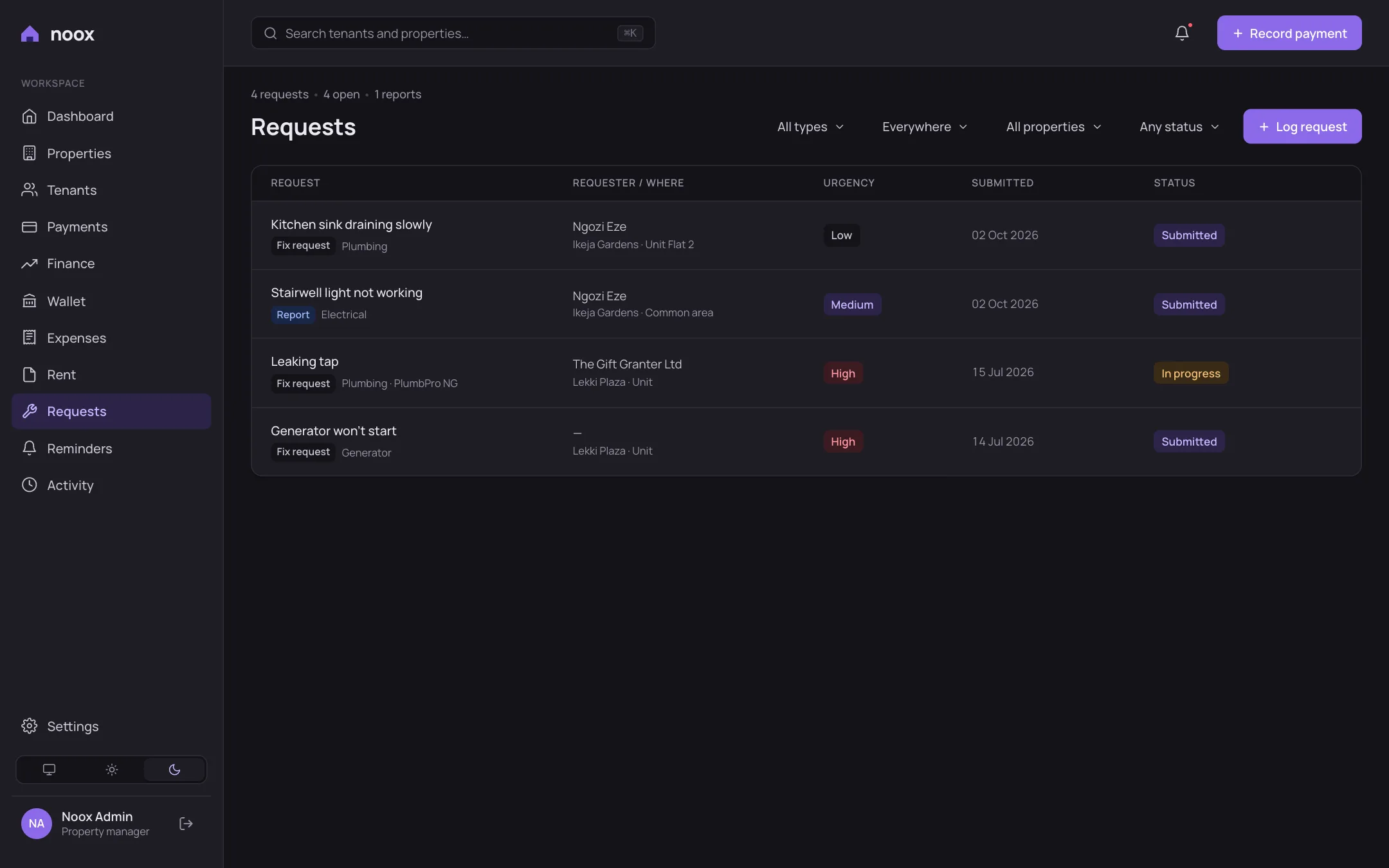Switch to light theme mode

click(112, 770)
